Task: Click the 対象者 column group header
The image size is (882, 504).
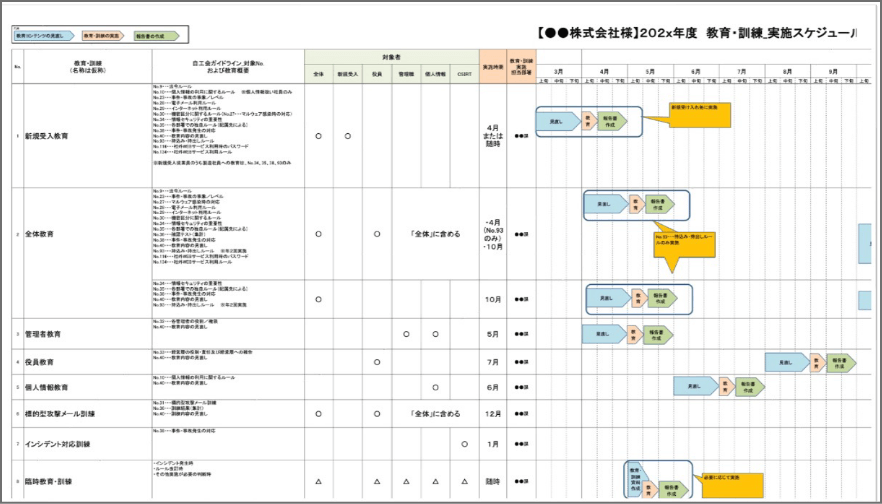Action: 391,58
